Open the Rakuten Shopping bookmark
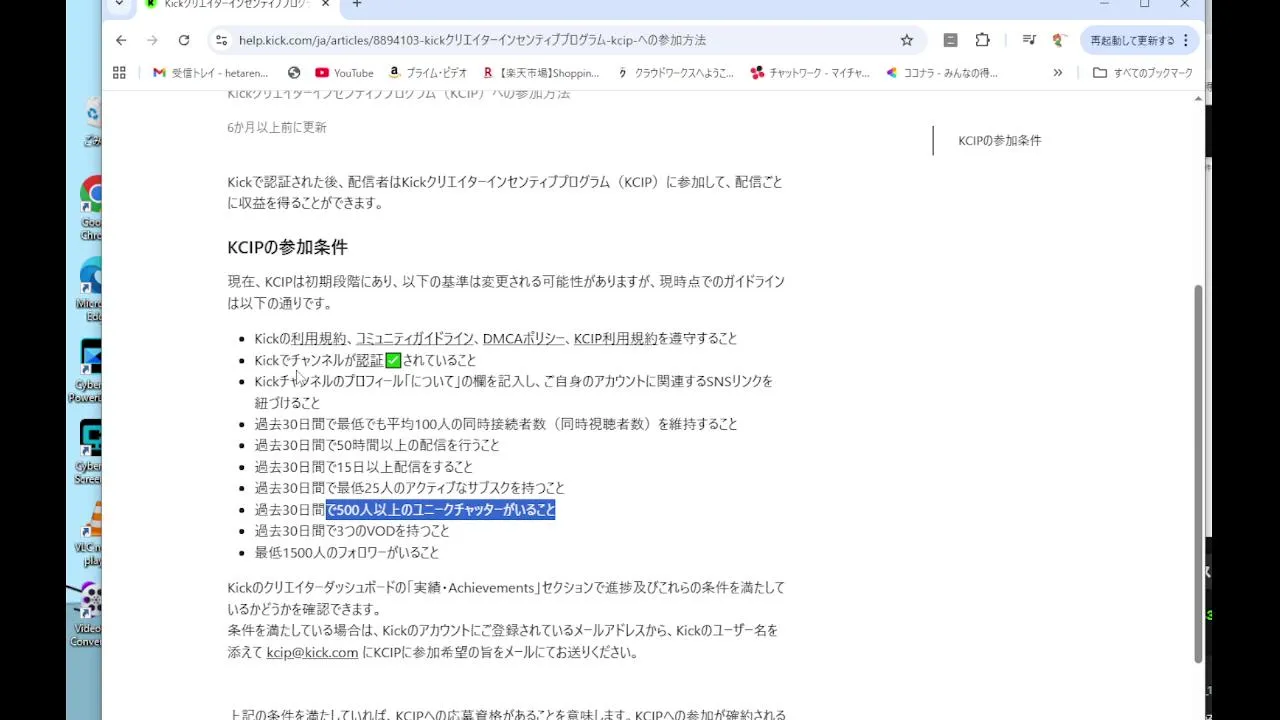 (x=540, y=73)
